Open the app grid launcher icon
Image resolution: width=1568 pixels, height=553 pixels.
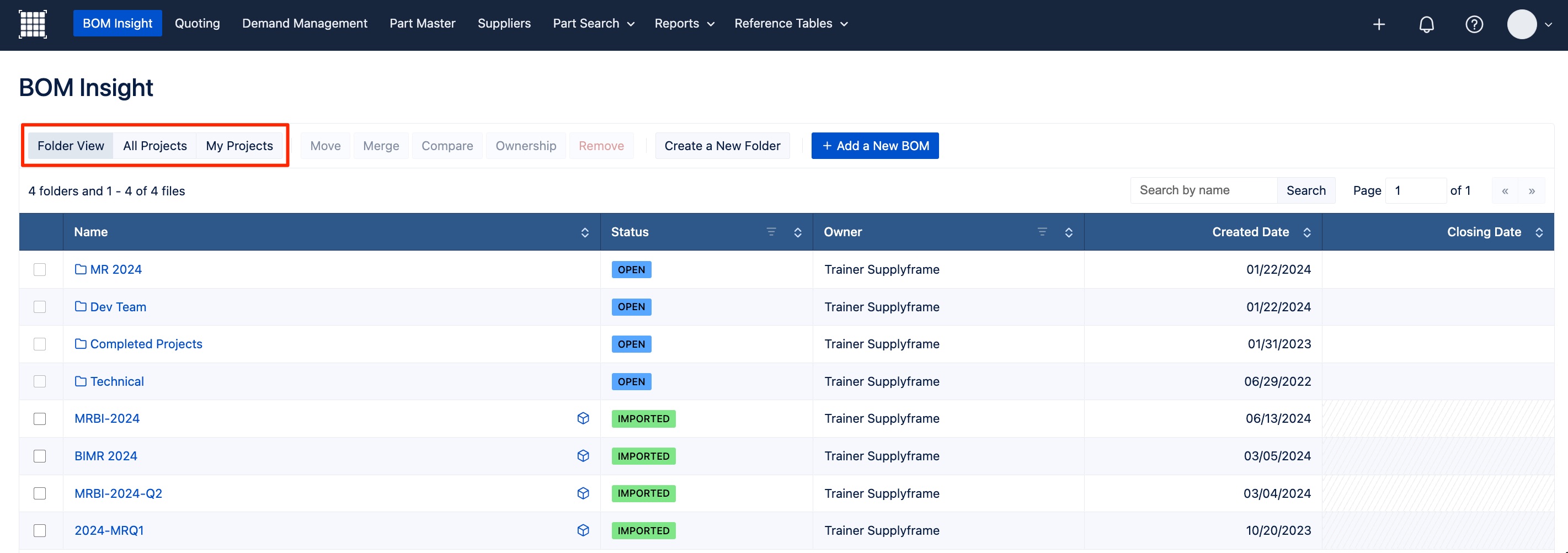click(x=33, y=24)
